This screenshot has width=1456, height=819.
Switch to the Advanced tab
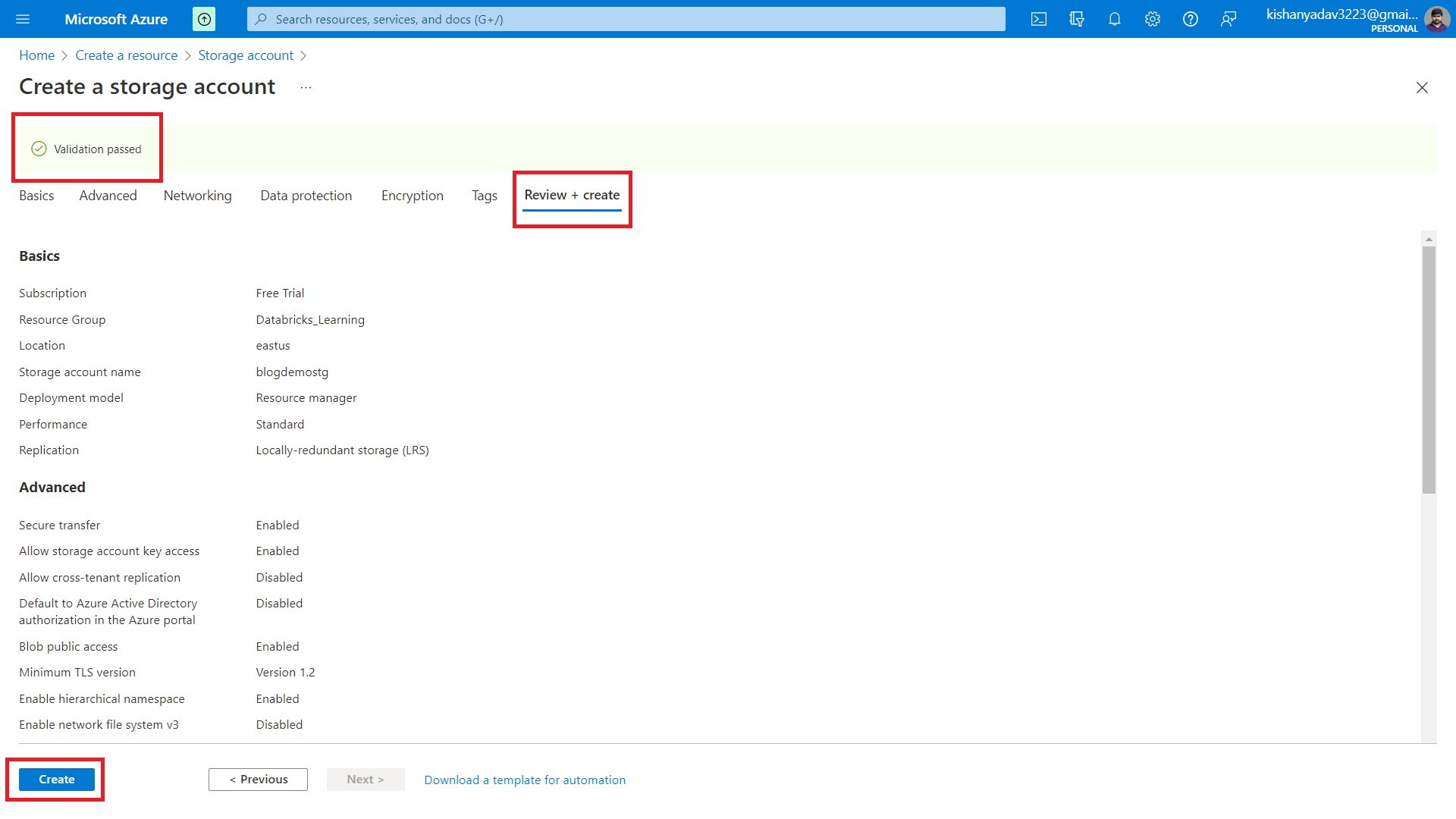click(108, 196)
